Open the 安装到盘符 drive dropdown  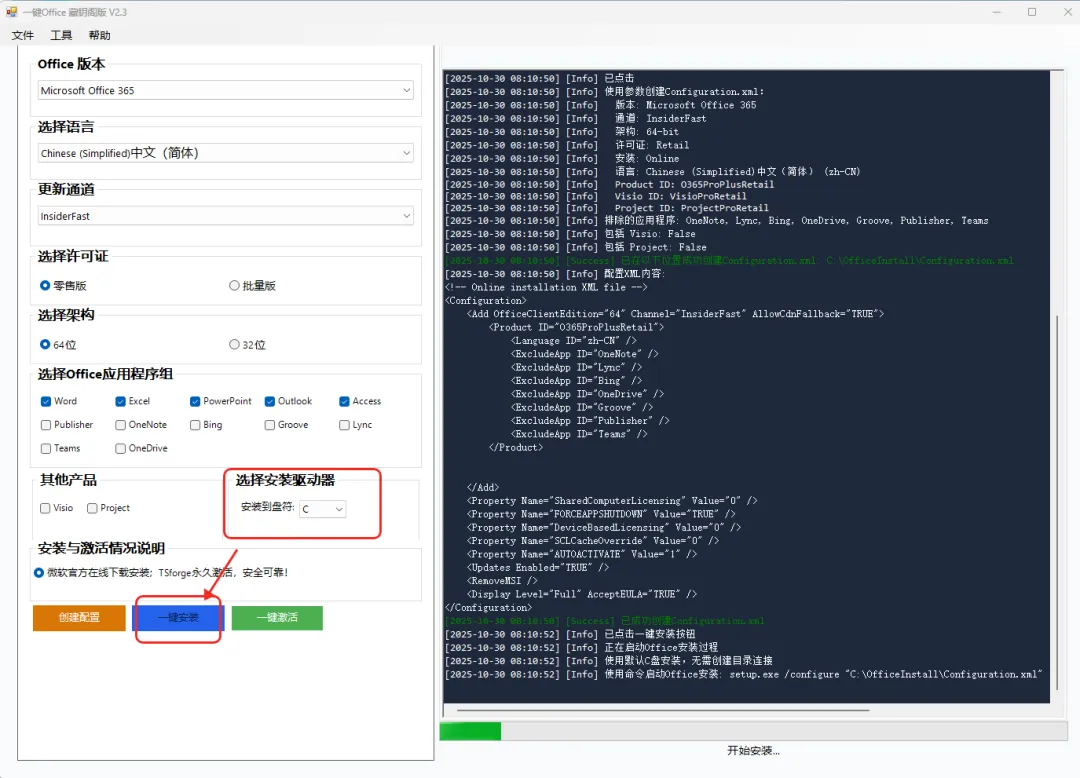tap(322, 509)
